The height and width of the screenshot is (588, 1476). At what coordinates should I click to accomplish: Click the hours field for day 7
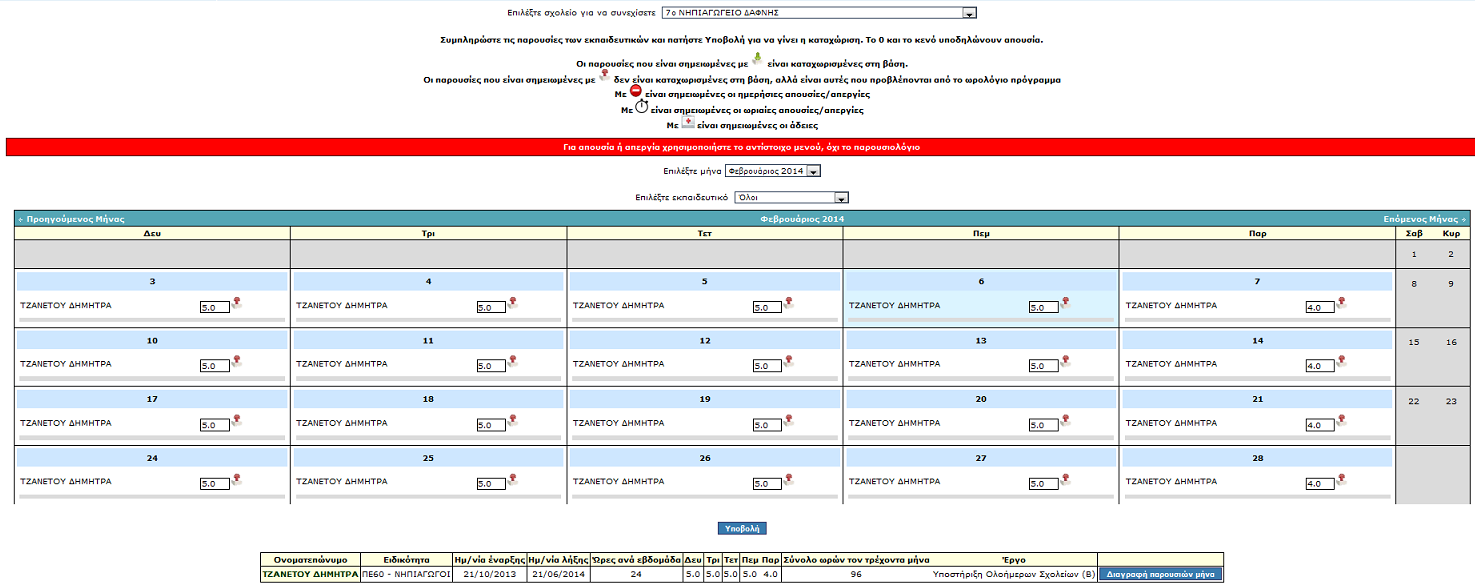click(x=1319, y=307)
